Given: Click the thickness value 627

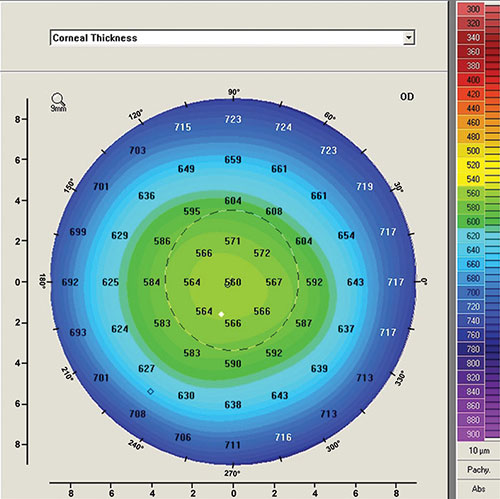Looking at the screenshot, I should 147,369.
